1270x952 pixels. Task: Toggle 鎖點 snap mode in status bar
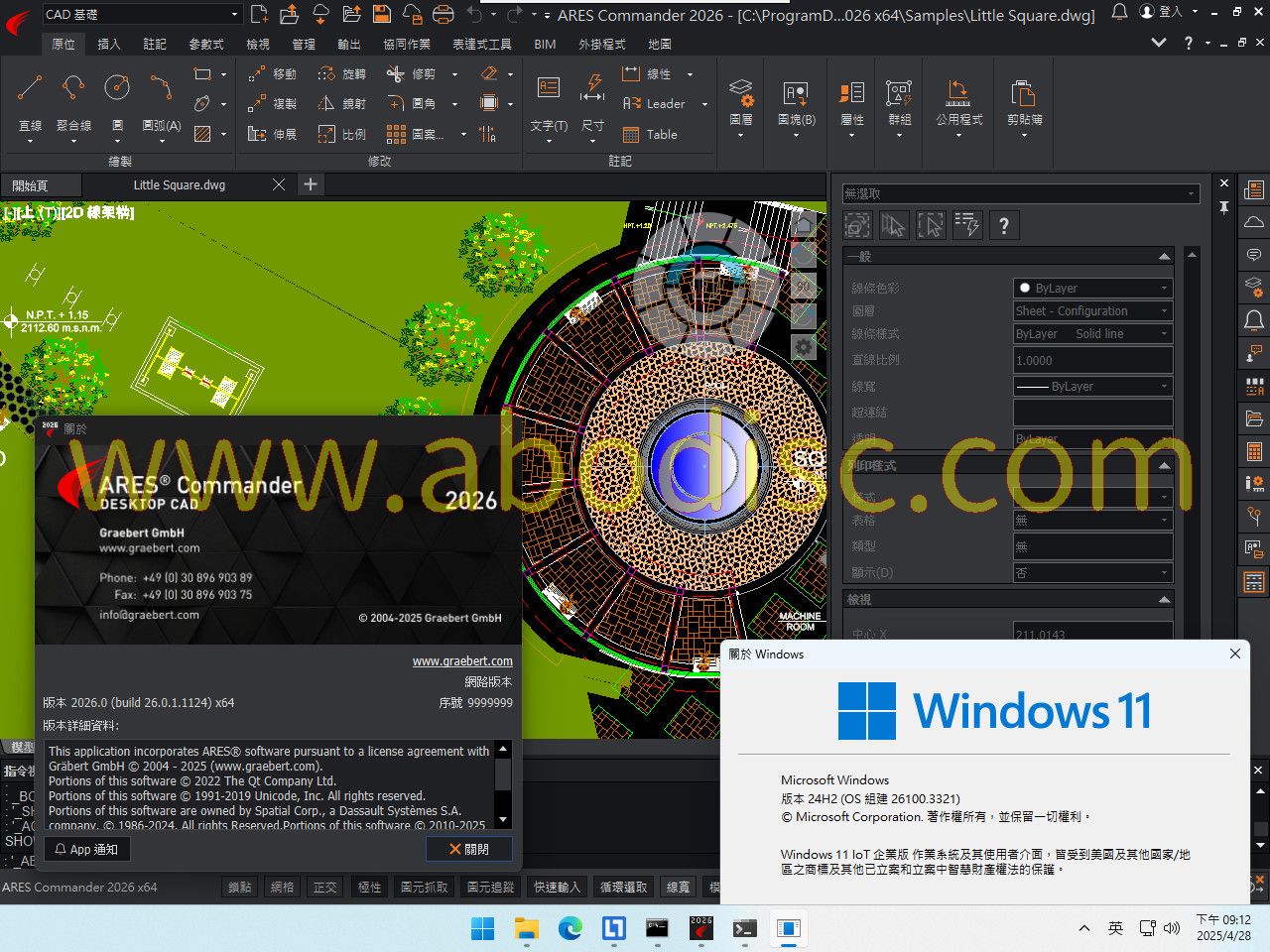point(240,888)
